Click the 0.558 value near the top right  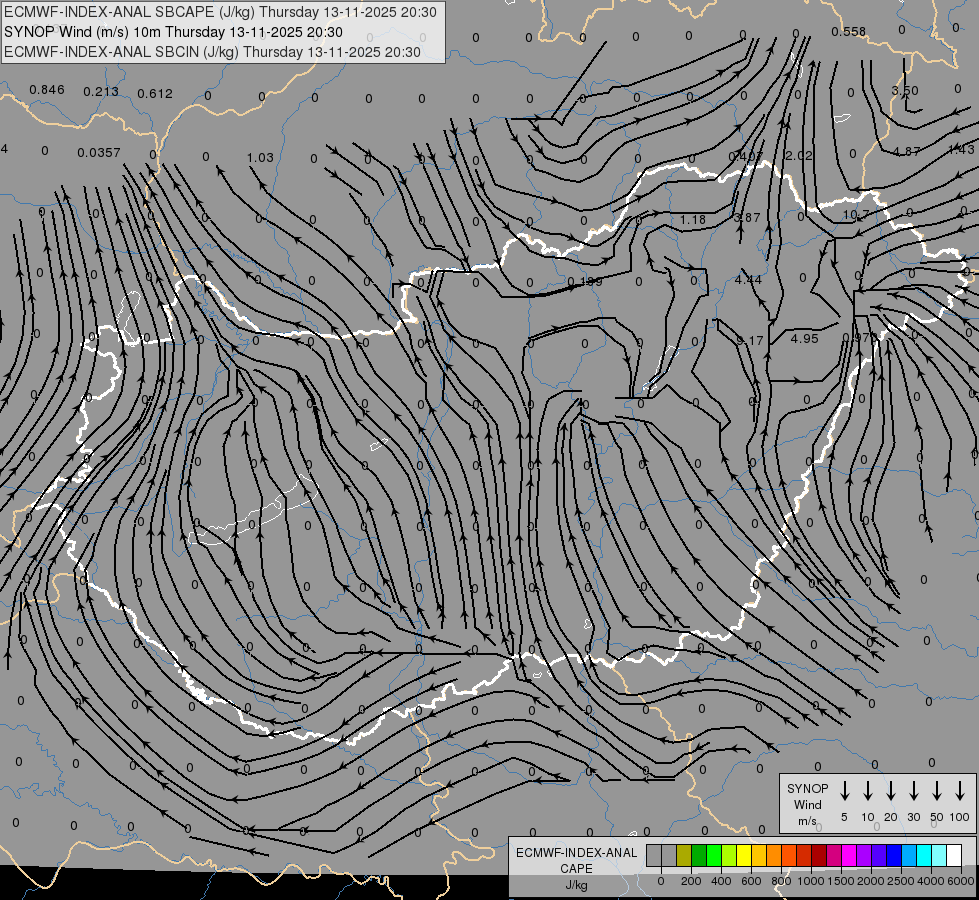point(849,31)
